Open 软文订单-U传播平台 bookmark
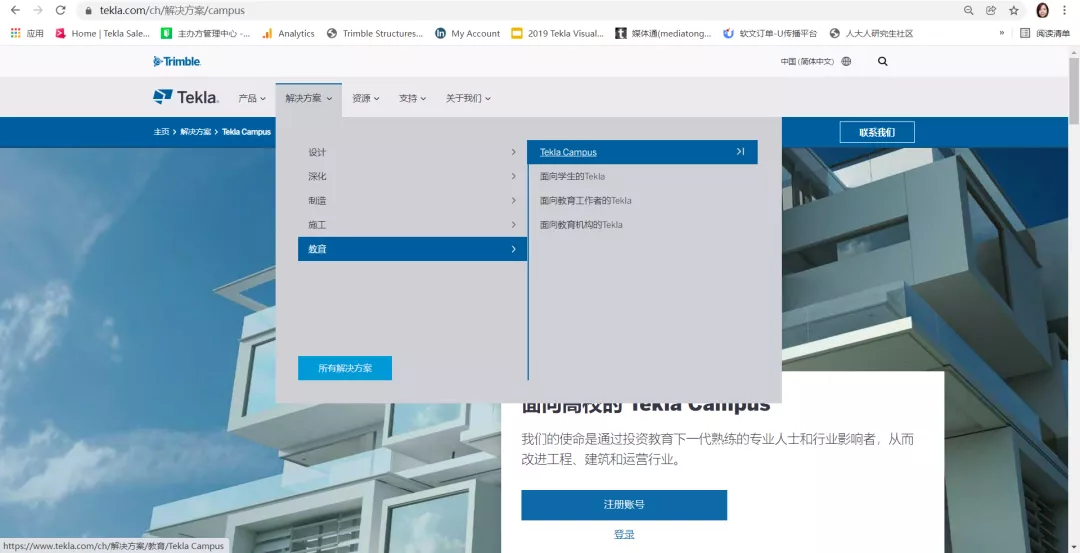The height and width of the screenshot is (553, 1080). (x=770, y=33)
